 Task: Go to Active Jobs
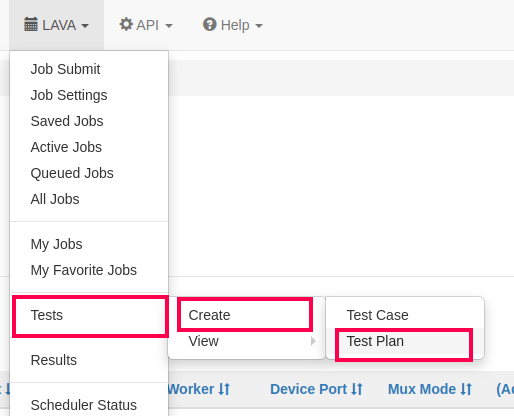pos(89,147)
